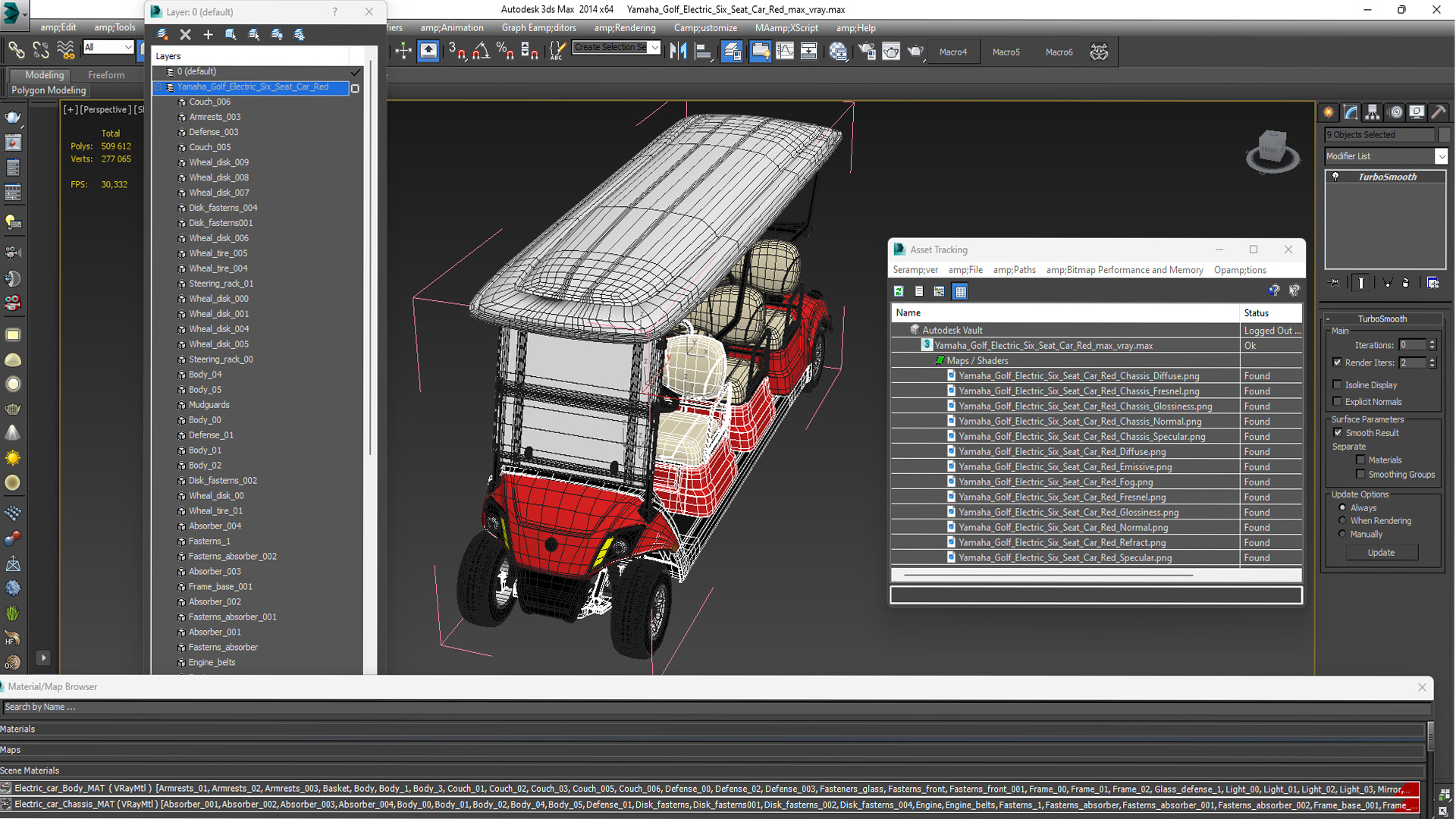
Task: Open the Material Editor icon
Action: tap(838, 51)
